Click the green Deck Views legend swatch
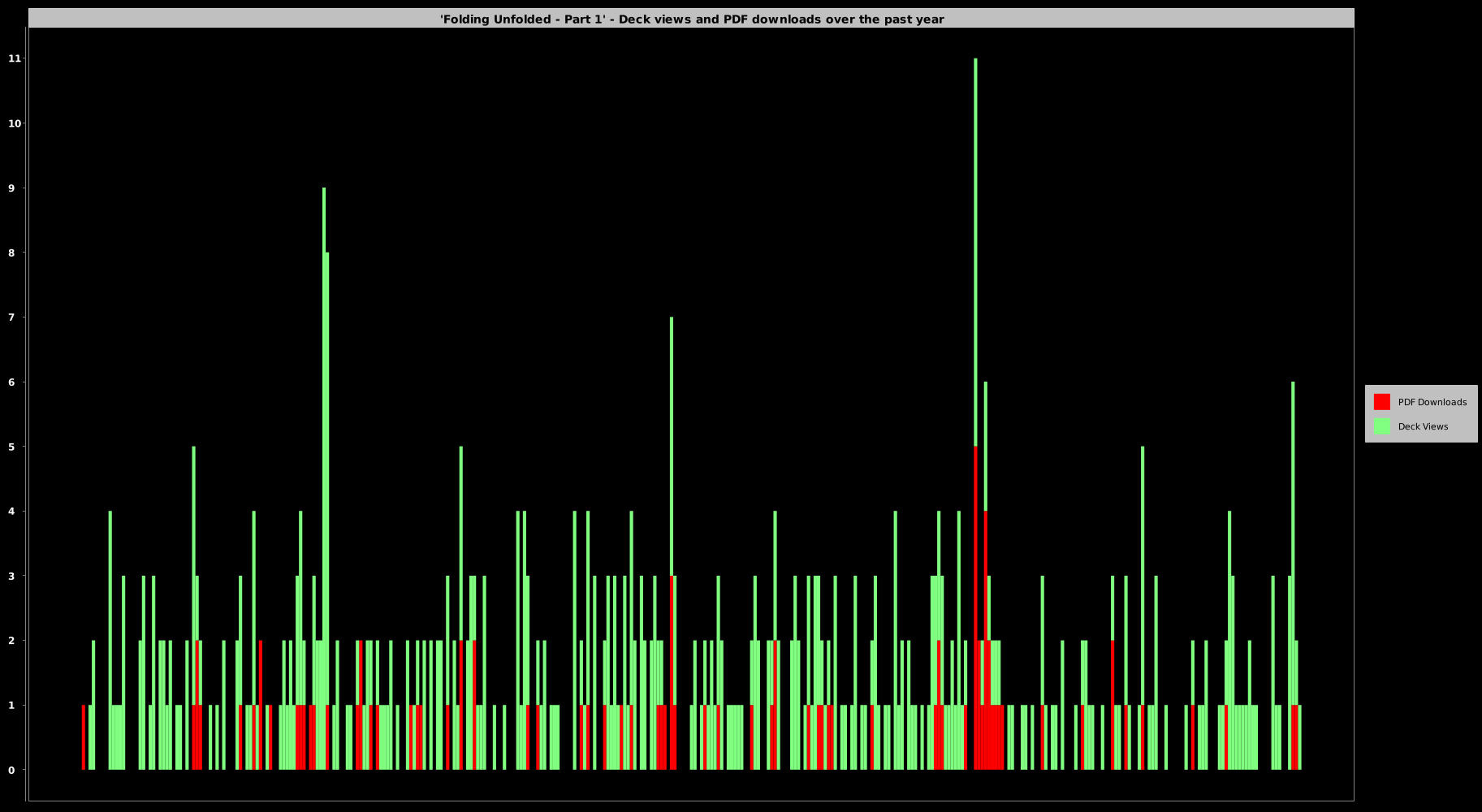Image resolution: width=1482 pixels, height=812 pixels. 1381,426
